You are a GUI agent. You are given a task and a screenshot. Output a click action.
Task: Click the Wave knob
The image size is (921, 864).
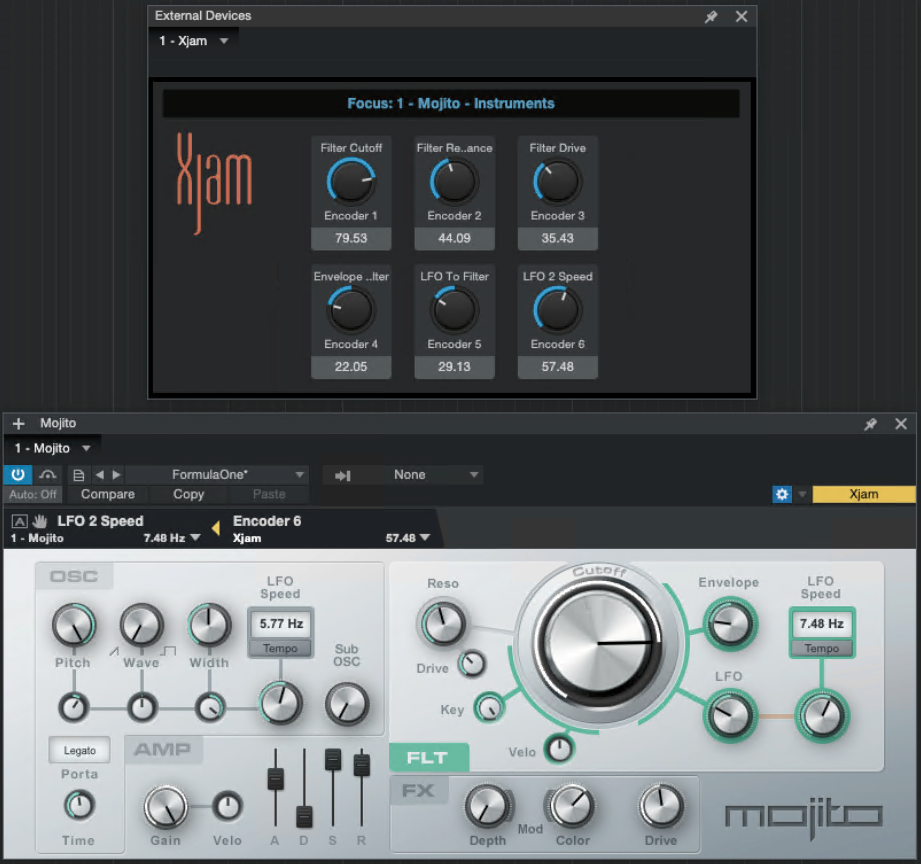point(141,625)
